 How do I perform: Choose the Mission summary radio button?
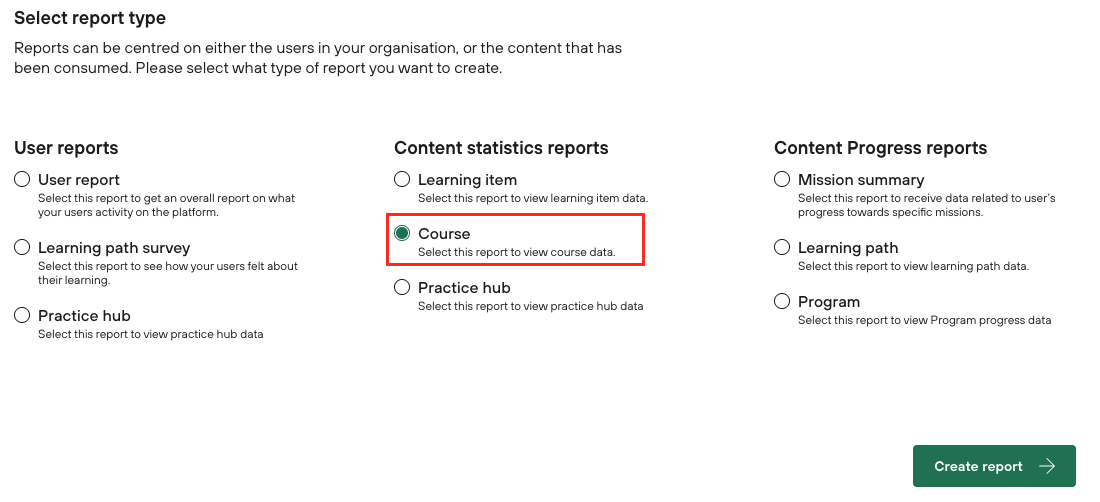(x=782, y=180)
